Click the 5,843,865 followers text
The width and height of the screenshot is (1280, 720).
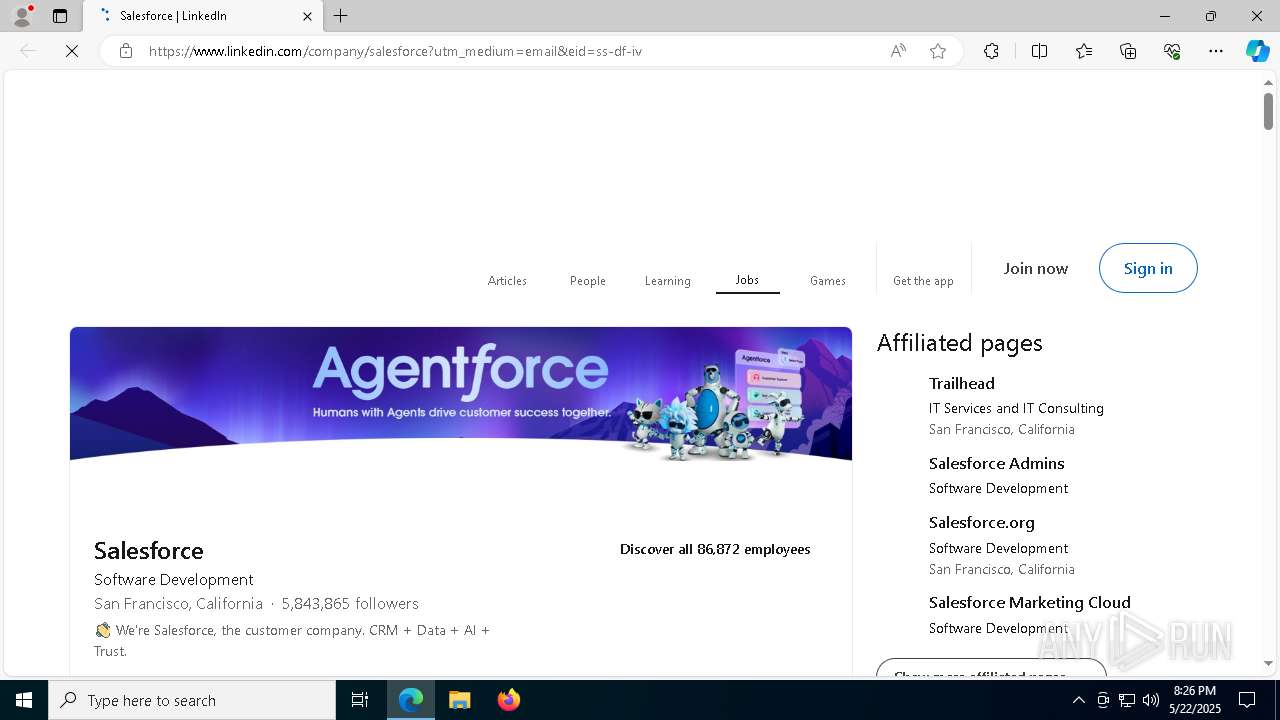point(350,604)
